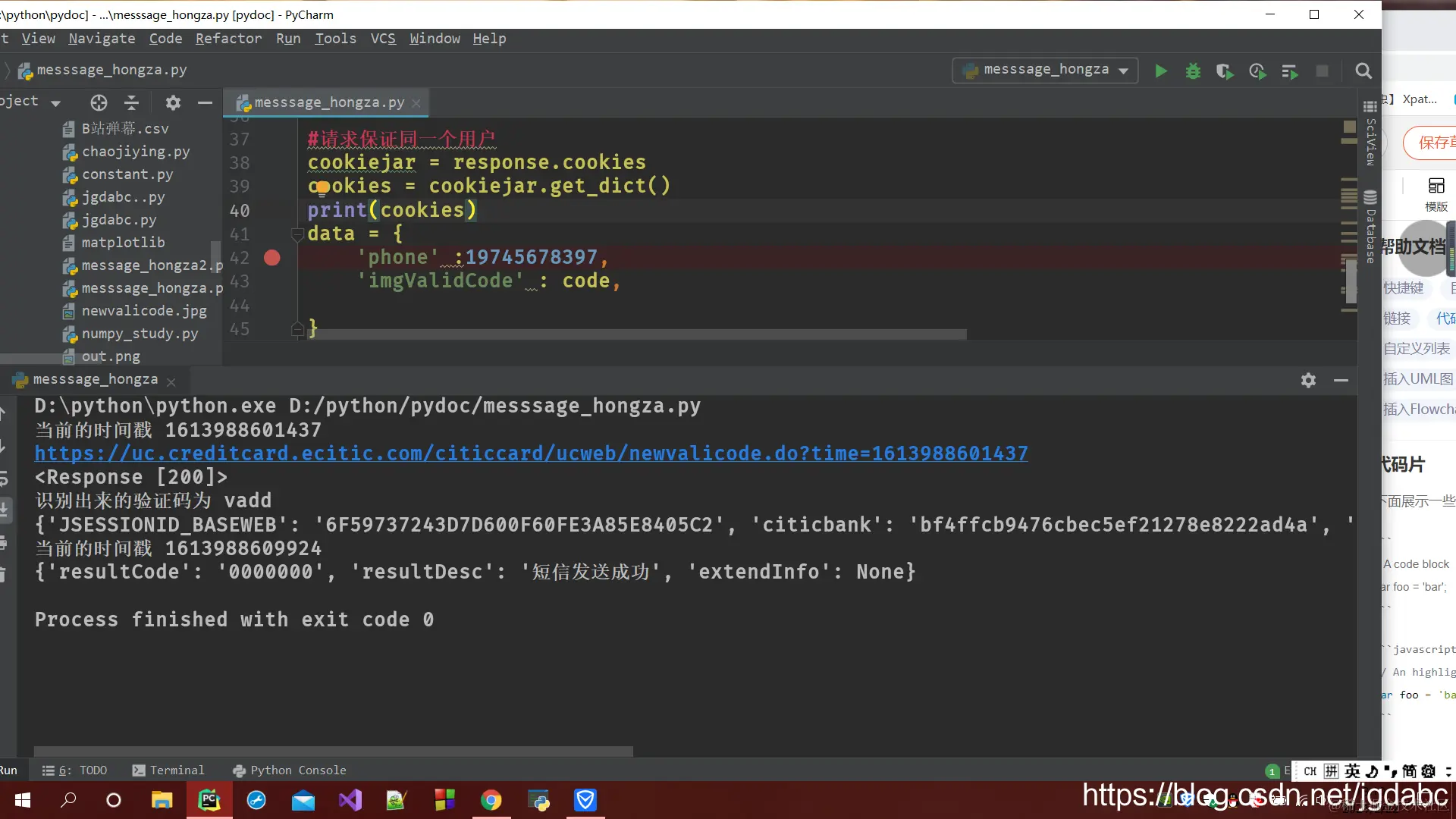Open Run panel settings gear
The image size is (1456, 819).
tap(1308, 380)
